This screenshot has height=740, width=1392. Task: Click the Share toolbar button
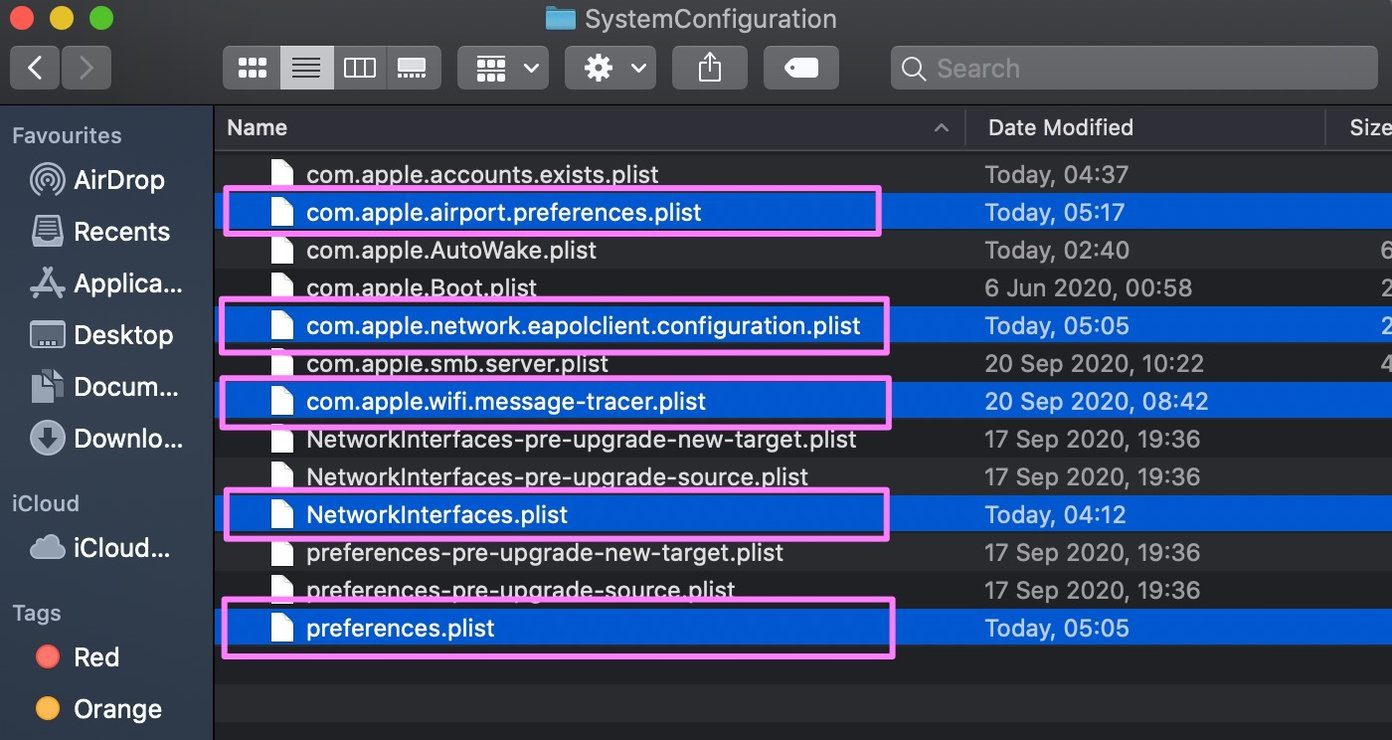tap(709, 68)
